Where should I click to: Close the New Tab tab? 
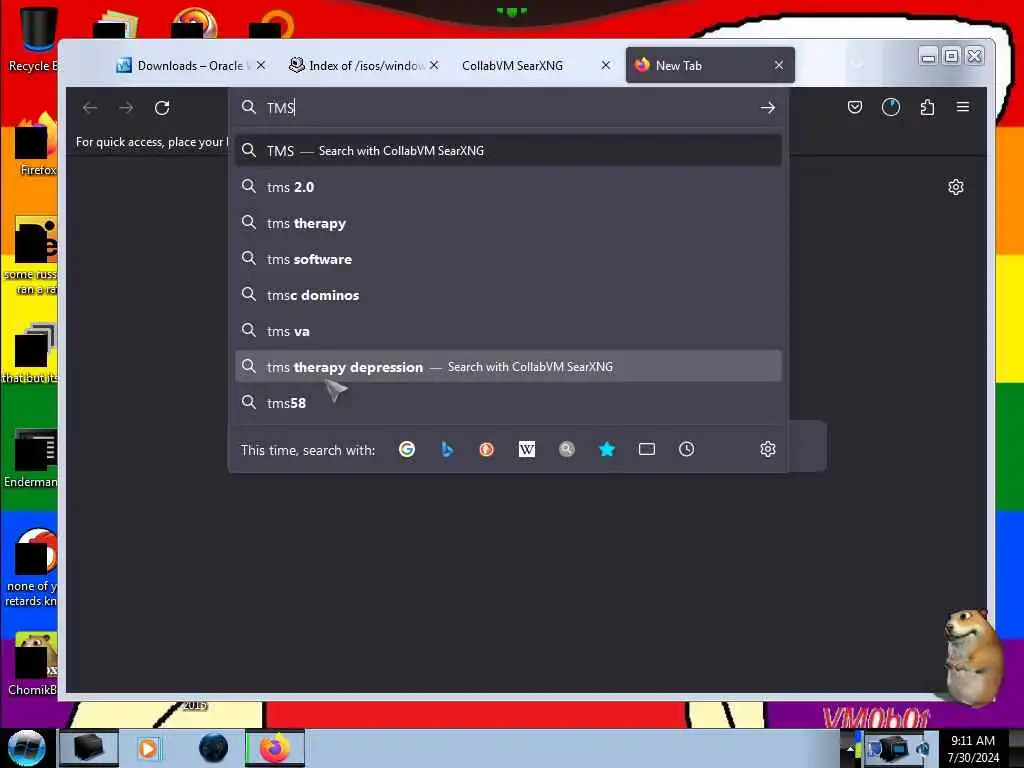pos(778,65)
